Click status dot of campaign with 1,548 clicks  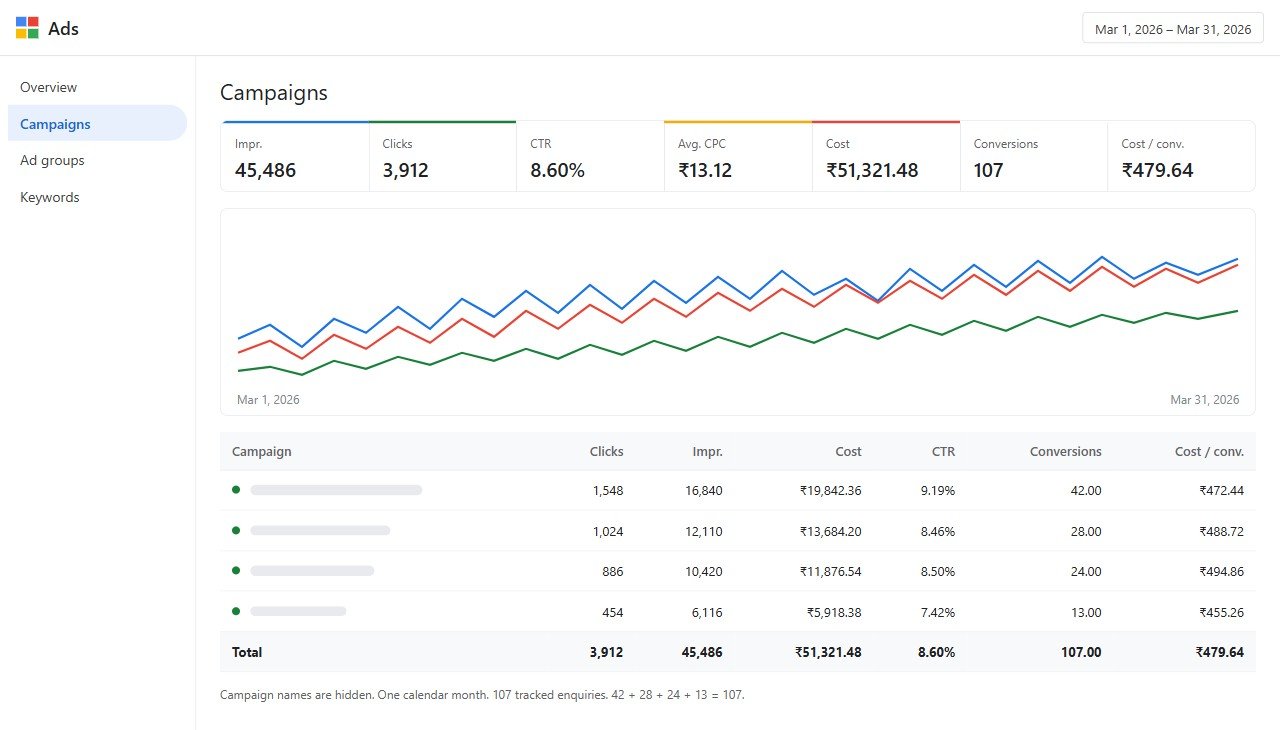pyautogui.click(x=236, y=489)
